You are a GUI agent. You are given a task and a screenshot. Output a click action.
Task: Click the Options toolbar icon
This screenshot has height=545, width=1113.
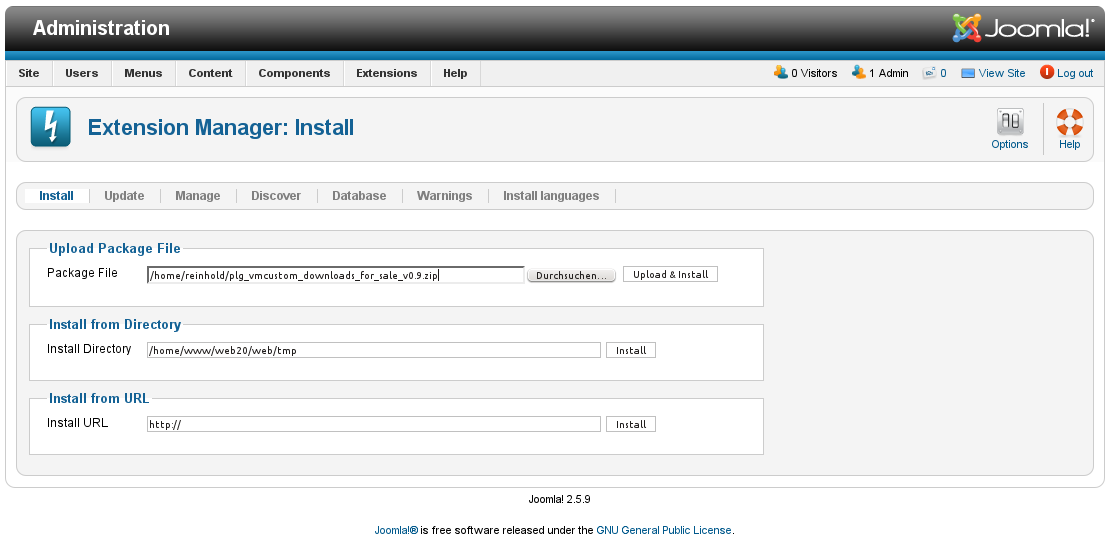point(1009,123)
